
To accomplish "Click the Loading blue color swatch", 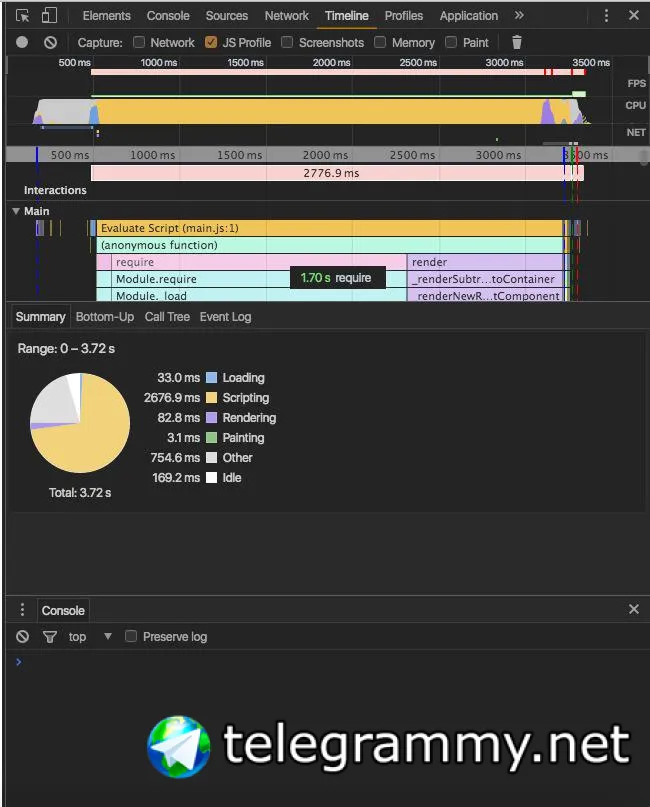I will pos(211,378).
